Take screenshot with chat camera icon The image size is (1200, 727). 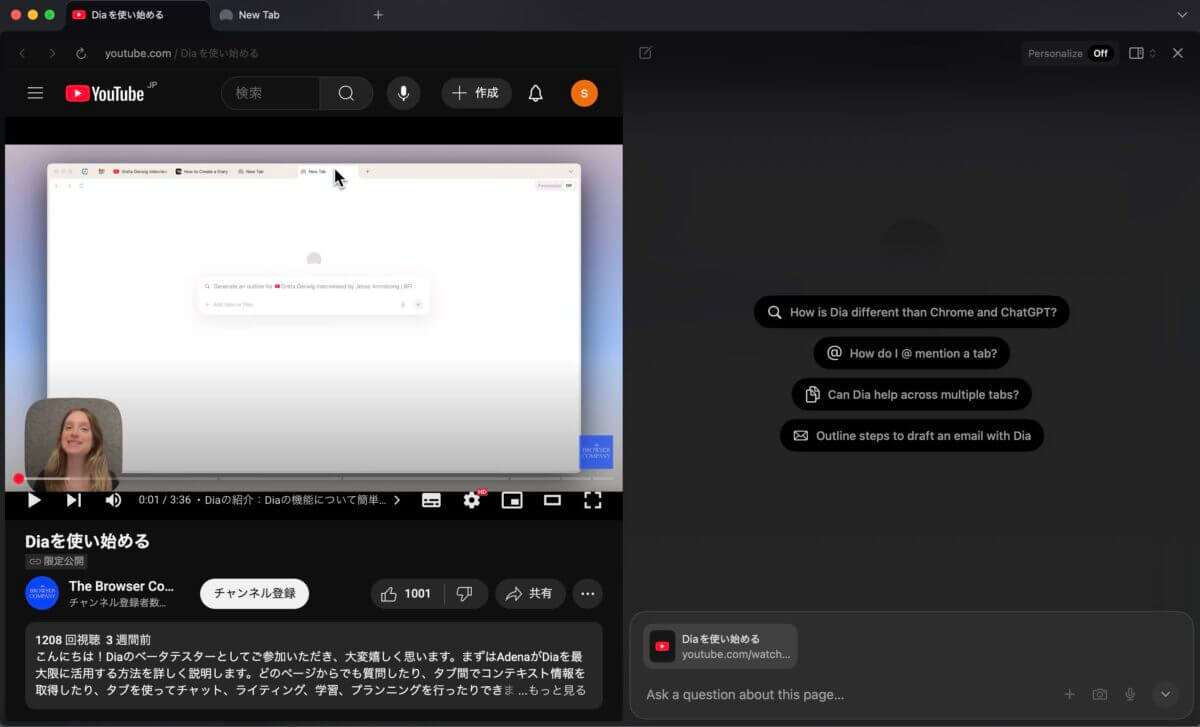[1100, 694]
